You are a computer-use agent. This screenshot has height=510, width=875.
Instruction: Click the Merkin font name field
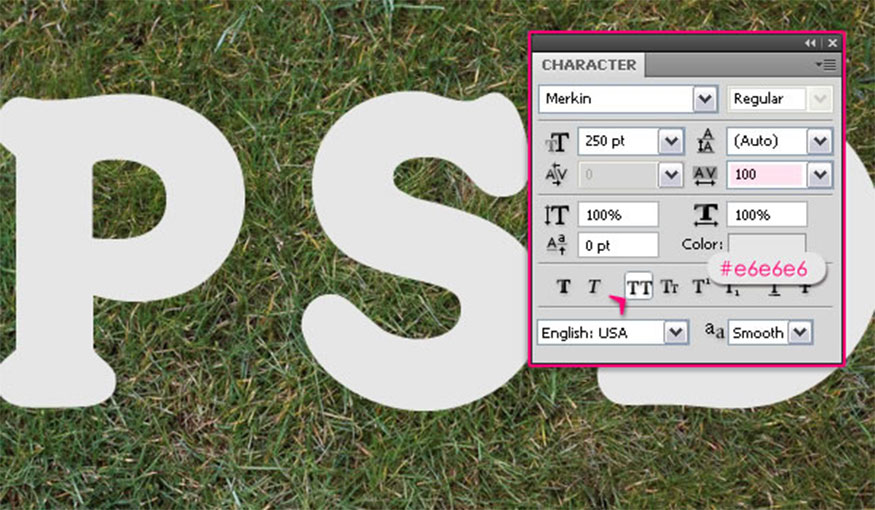click(617, 99)
